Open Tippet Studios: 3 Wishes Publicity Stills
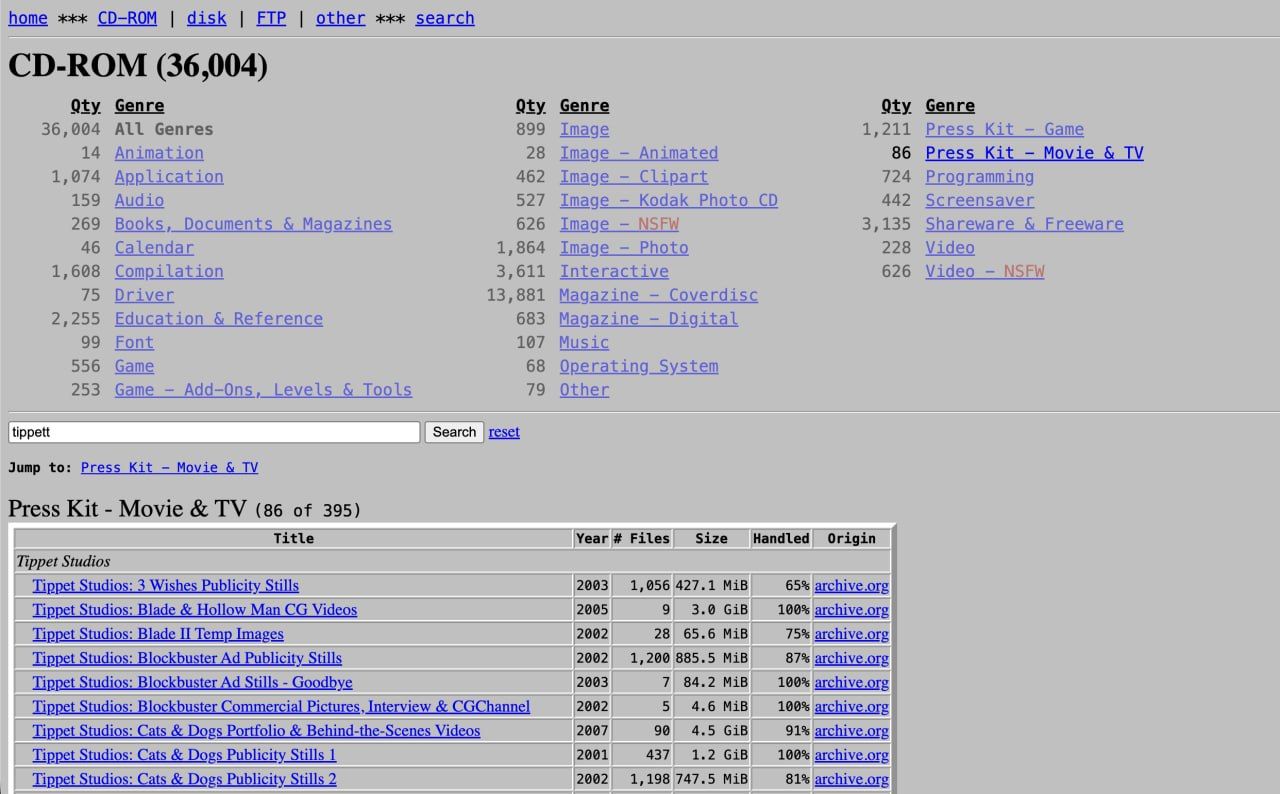Image resolution: width=1280 pixels, height=794 pixels. point(165,585)
